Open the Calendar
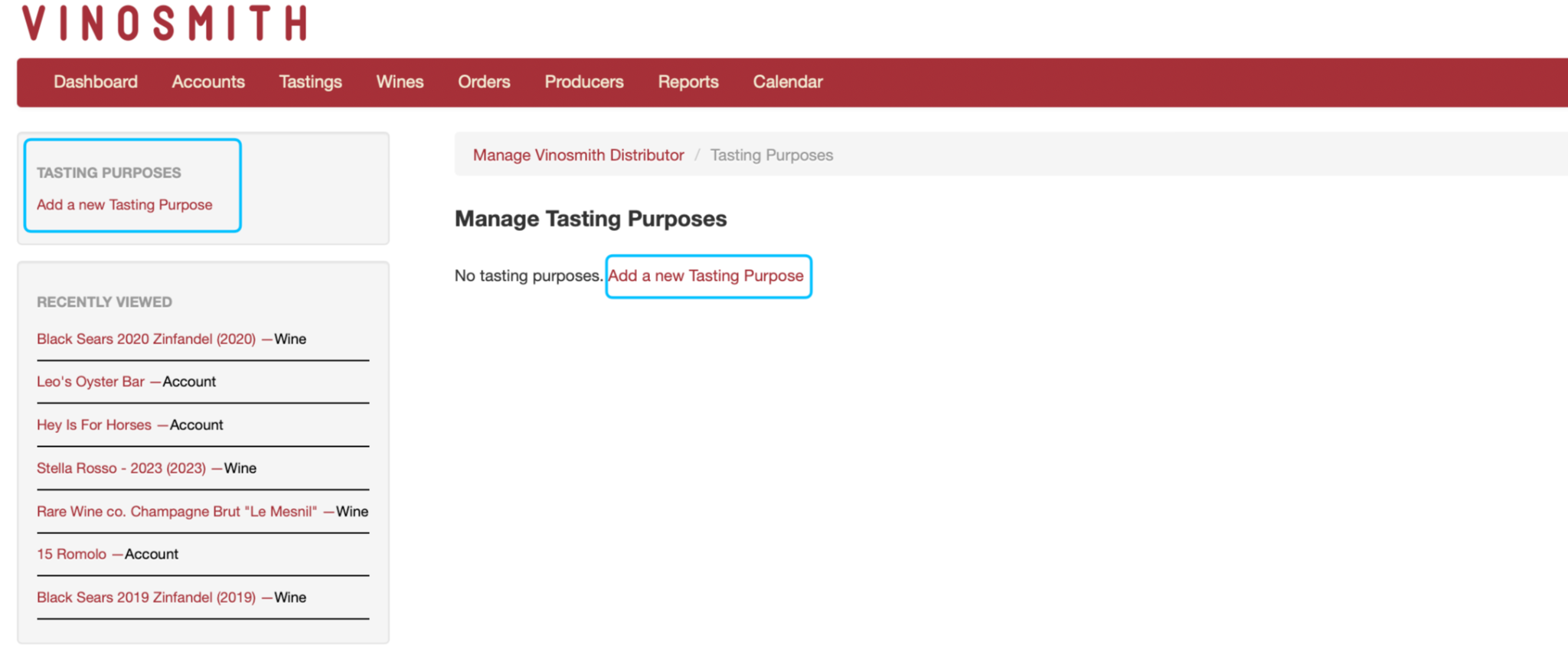This screenshot has width=1568, height=671. tap(788, 82)
